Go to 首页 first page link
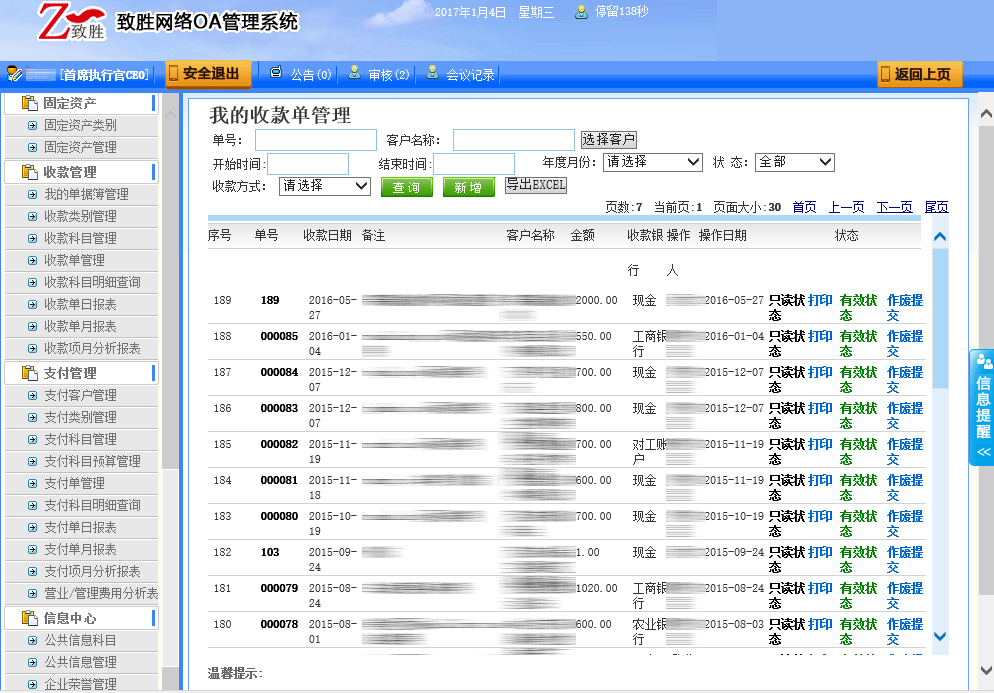Image resolution: width=994 pixels, height=693 pixels. [804, 207]
